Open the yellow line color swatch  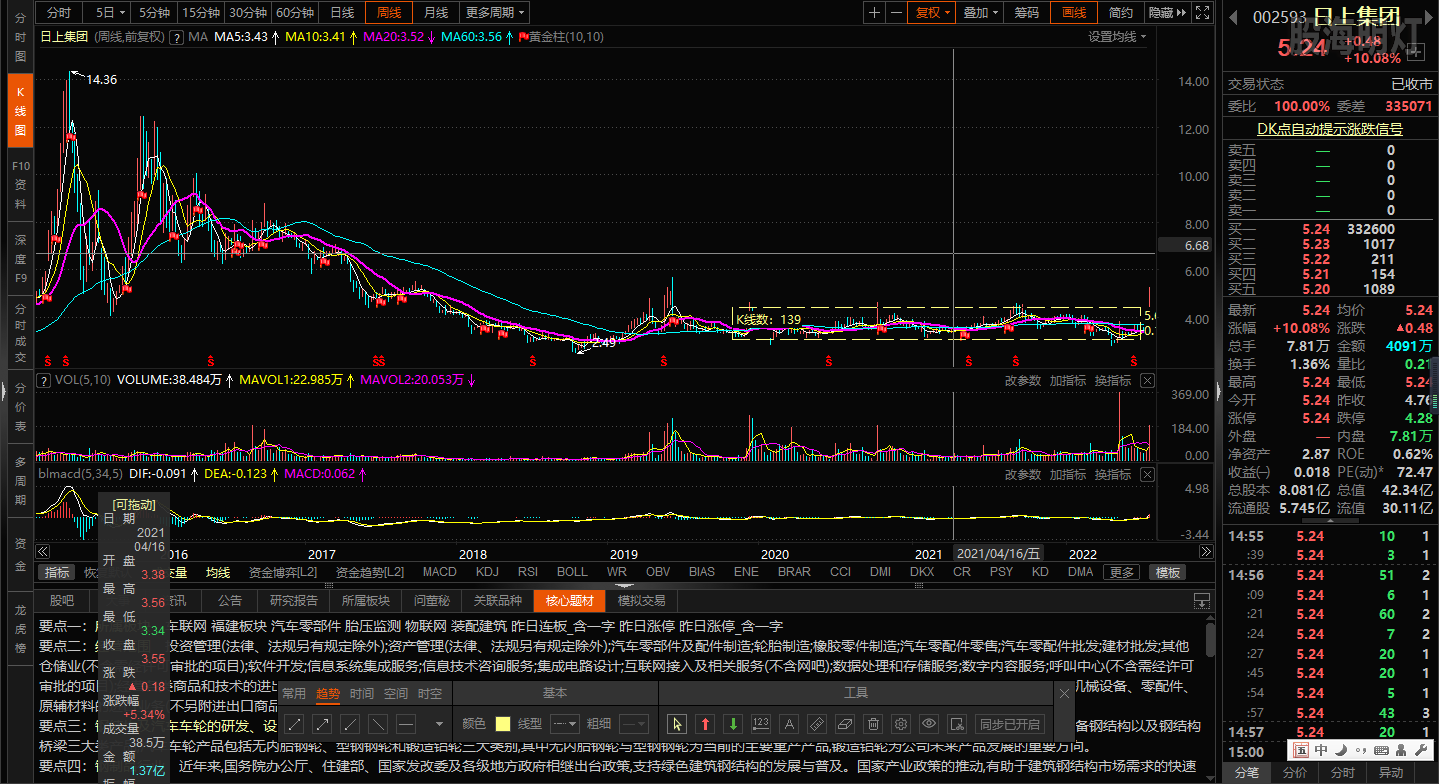(502, 723)
